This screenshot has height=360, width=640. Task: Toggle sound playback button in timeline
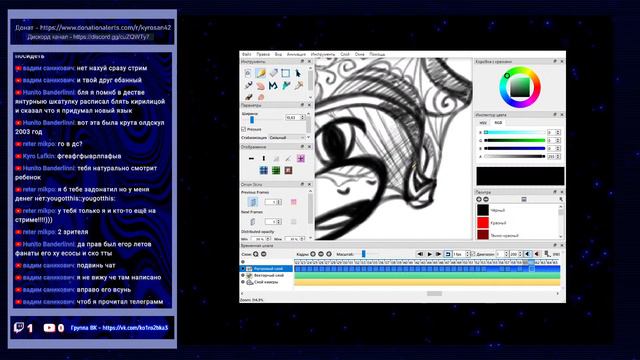click(x=528, y=254)
